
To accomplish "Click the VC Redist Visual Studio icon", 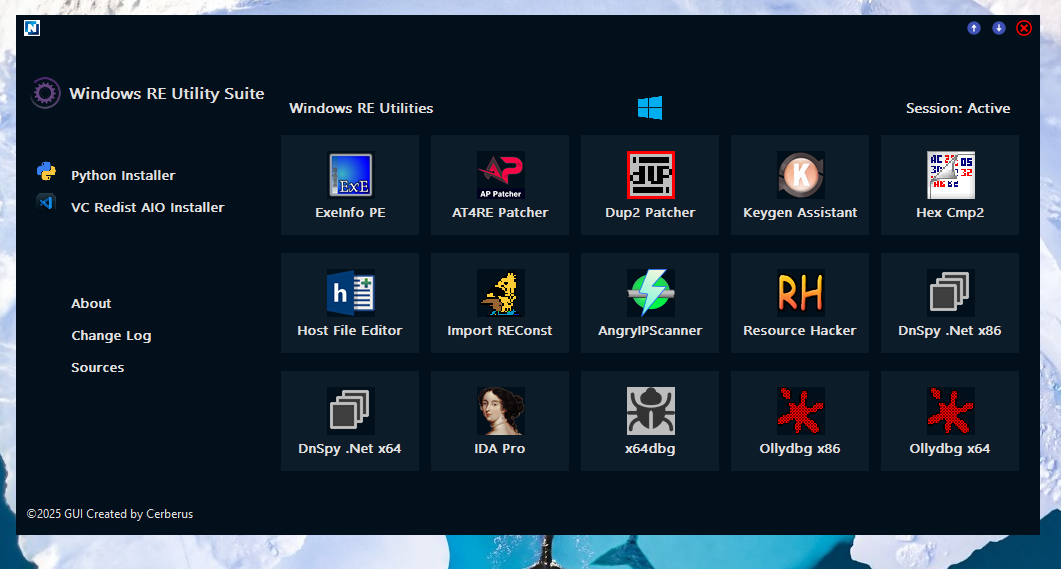I will pos(46,202).
